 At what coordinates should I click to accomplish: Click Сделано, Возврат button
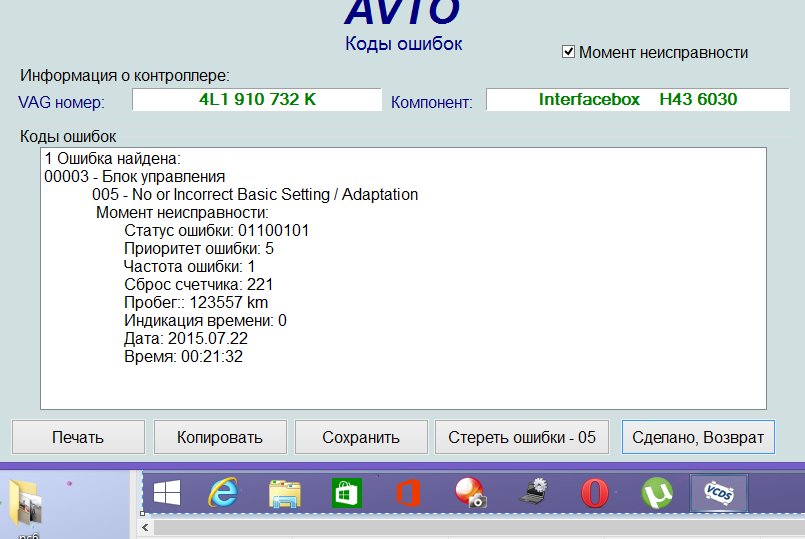click(x=698, y=437)
